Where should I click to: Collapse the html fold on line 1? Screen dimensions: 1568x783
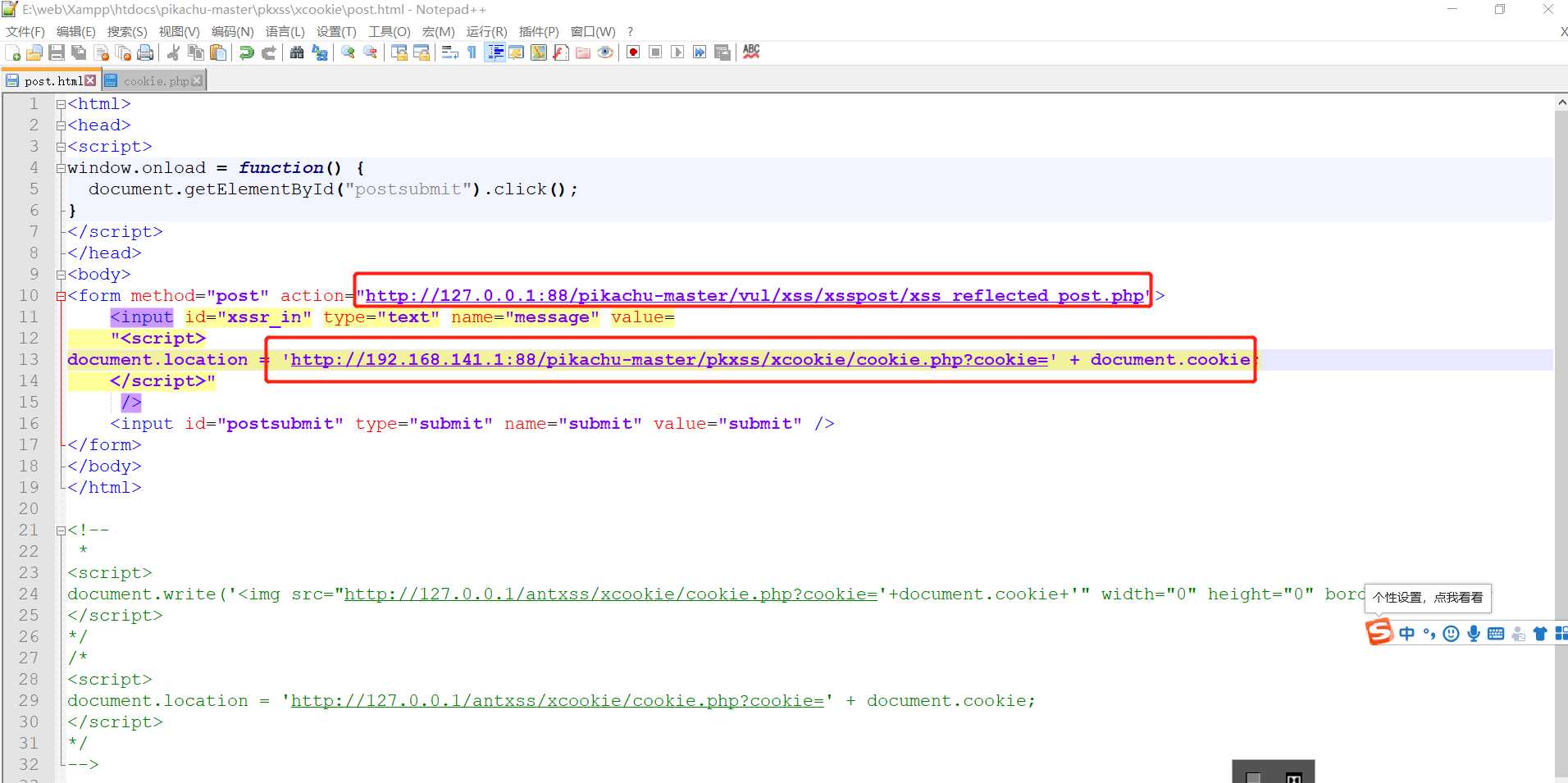pos(61,104)
